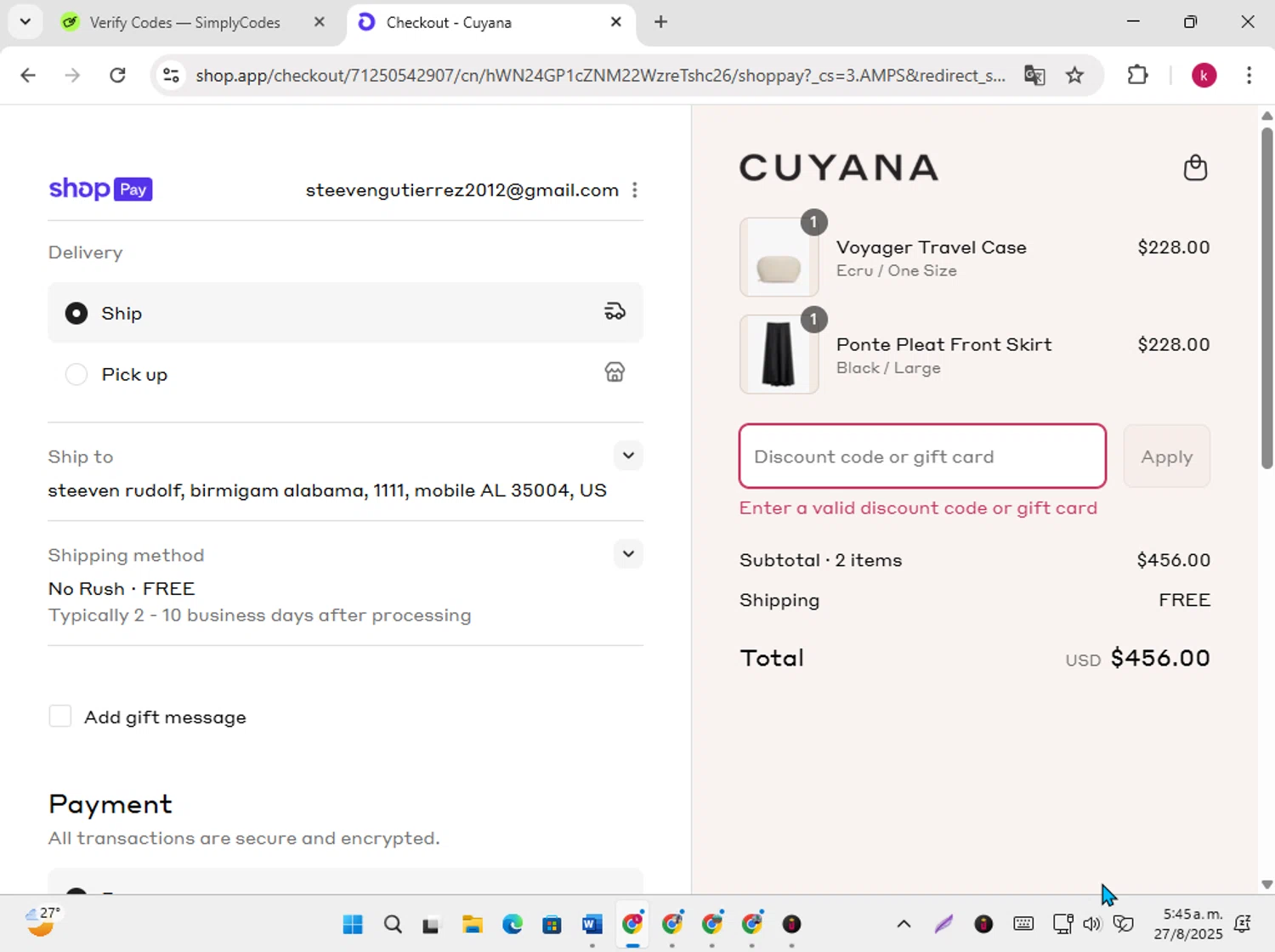The image size is (1275, 952).
Task: Click the Discount code or gift card field
Action: 922,456
